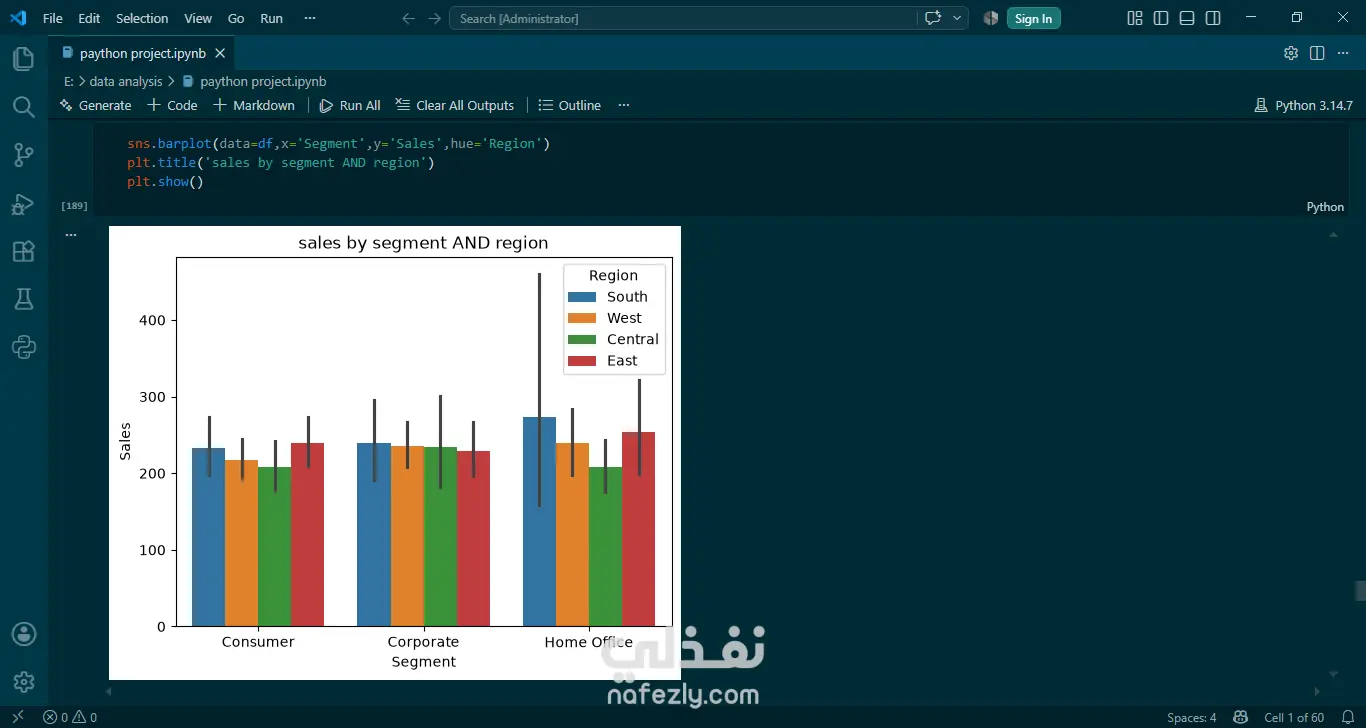Screen dimensions: 1366x728
Task: Click the horizontal scrollbar right arrow
Action: 1318,691
